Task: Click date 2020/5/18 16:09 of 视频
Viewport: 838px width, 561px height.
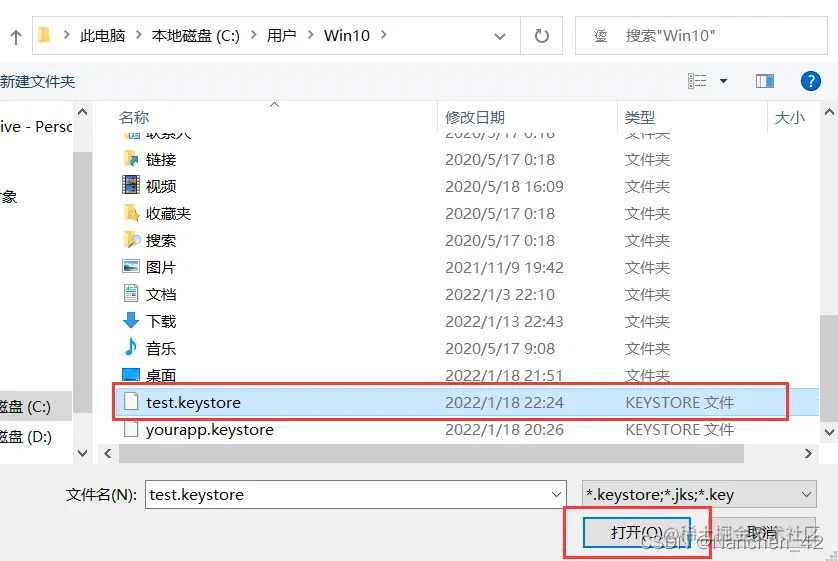Action: tap(505, 186)
